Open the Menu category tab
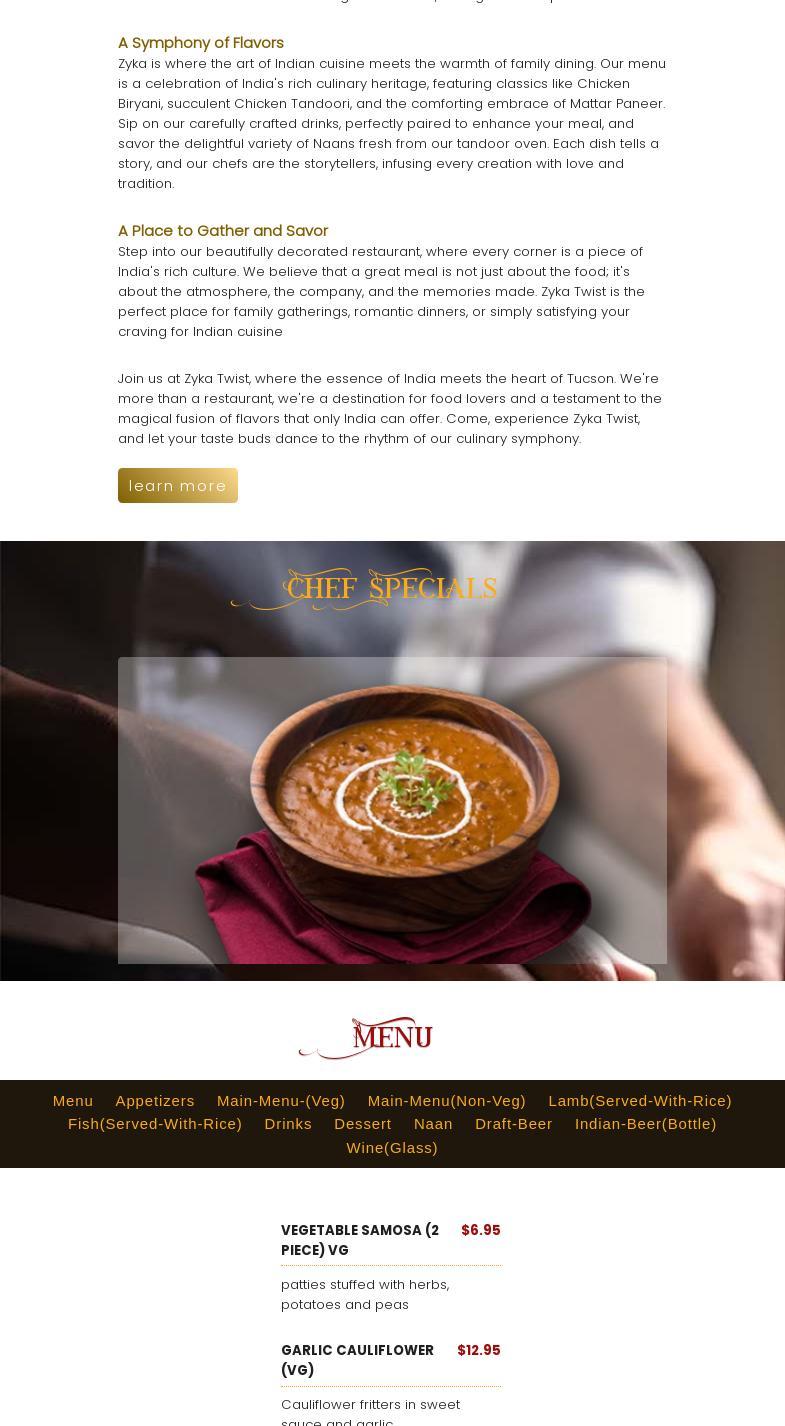Screen dimensions: 785x1426 coord(73,1100)
